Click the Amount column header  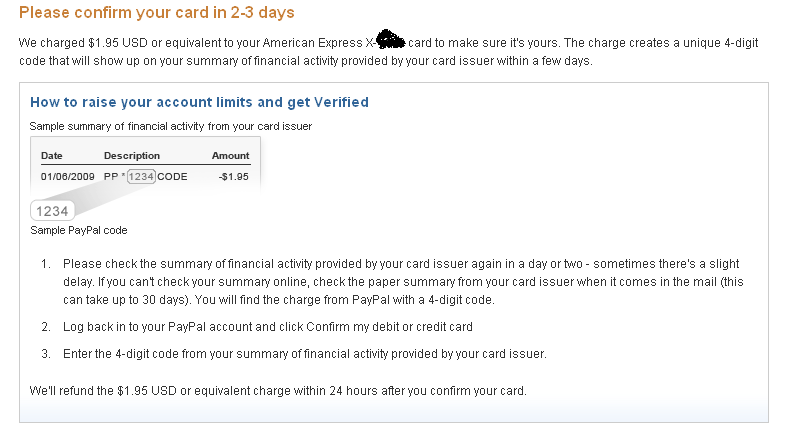click(x=230, y=156)
